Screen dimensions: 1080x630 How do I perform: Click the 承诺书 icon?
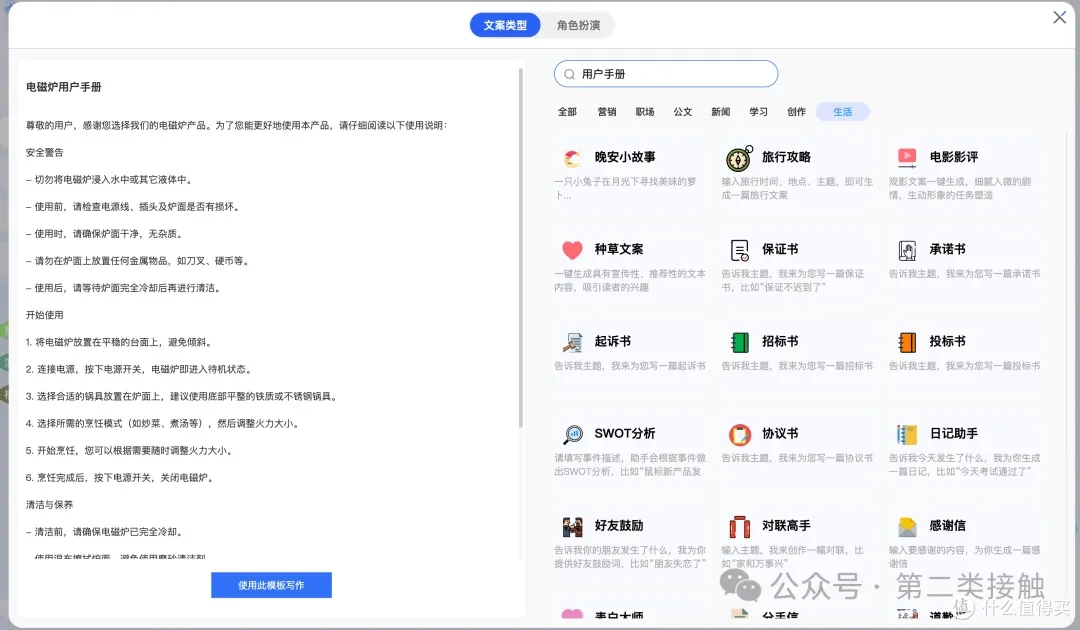[907, 250]
